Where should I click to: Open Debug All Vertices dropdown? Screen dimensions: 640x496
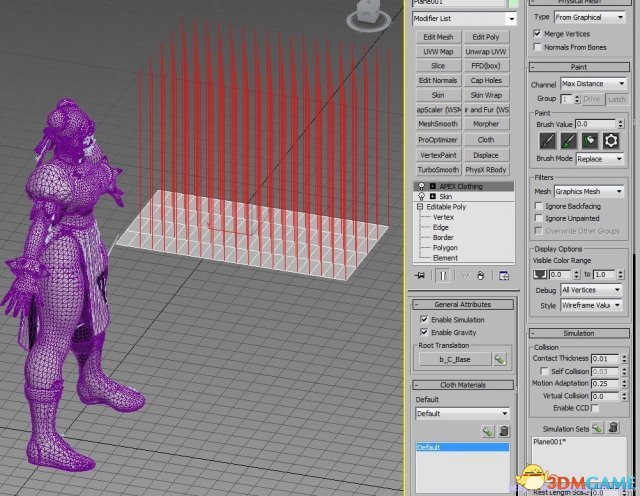[591, 290]
